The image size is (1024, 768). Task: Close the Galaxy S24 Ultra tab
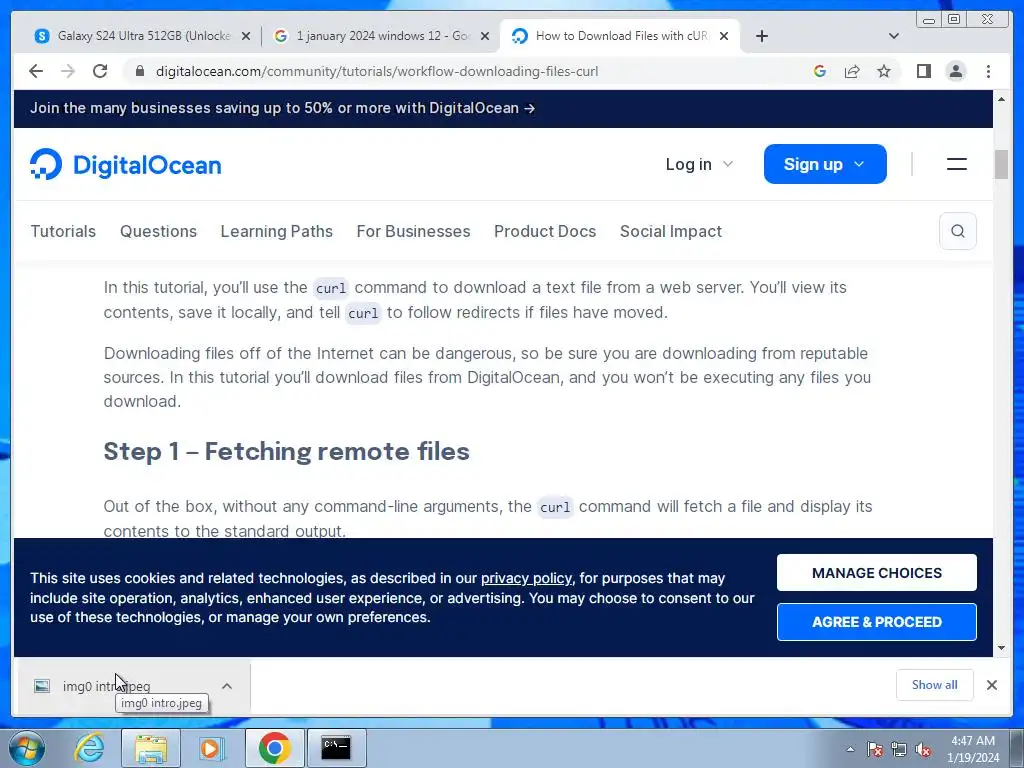(246, 36)
